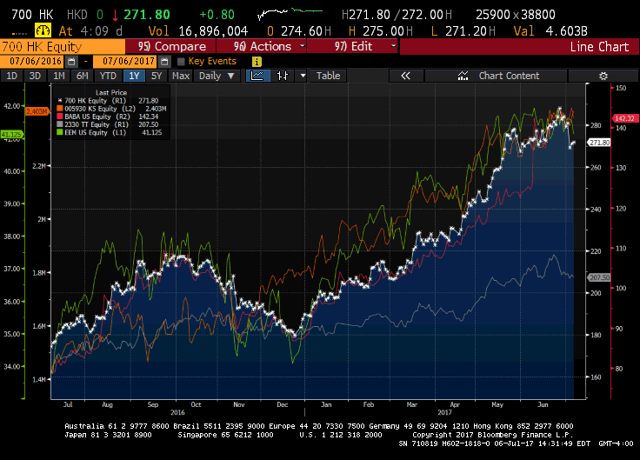Click the Vol 16,896,004 value
640x460 pixels.
(x=198, y=31)
